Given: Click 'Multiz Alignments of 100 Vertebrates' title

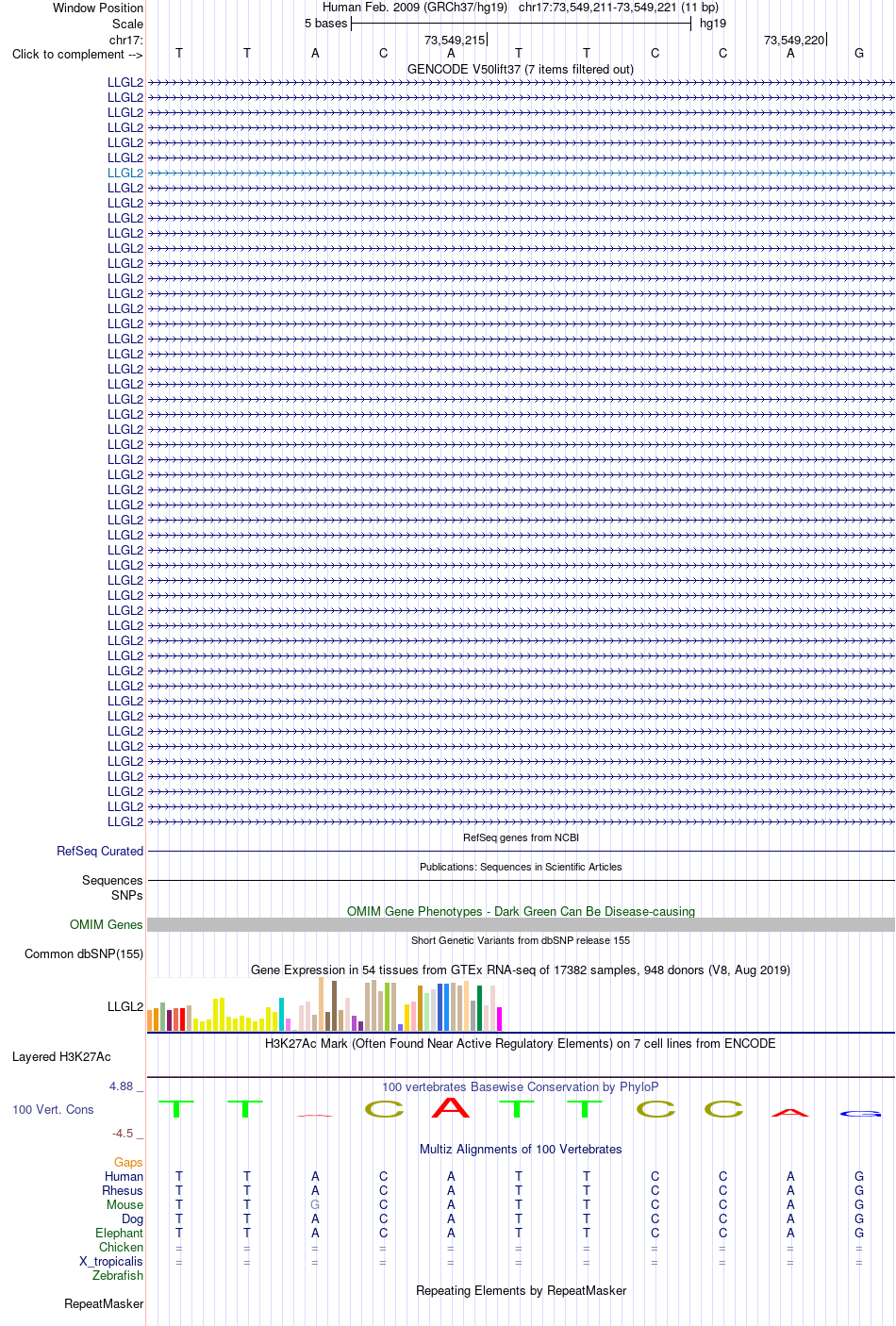Looking at the screenshot, I should 521,1149.
